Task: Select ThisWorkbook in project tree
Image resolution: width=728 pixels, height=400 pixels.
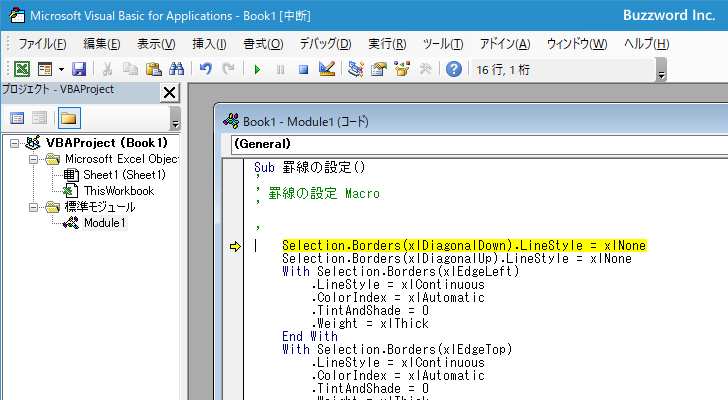Action: pyautogui.click(x=119, y=191)
